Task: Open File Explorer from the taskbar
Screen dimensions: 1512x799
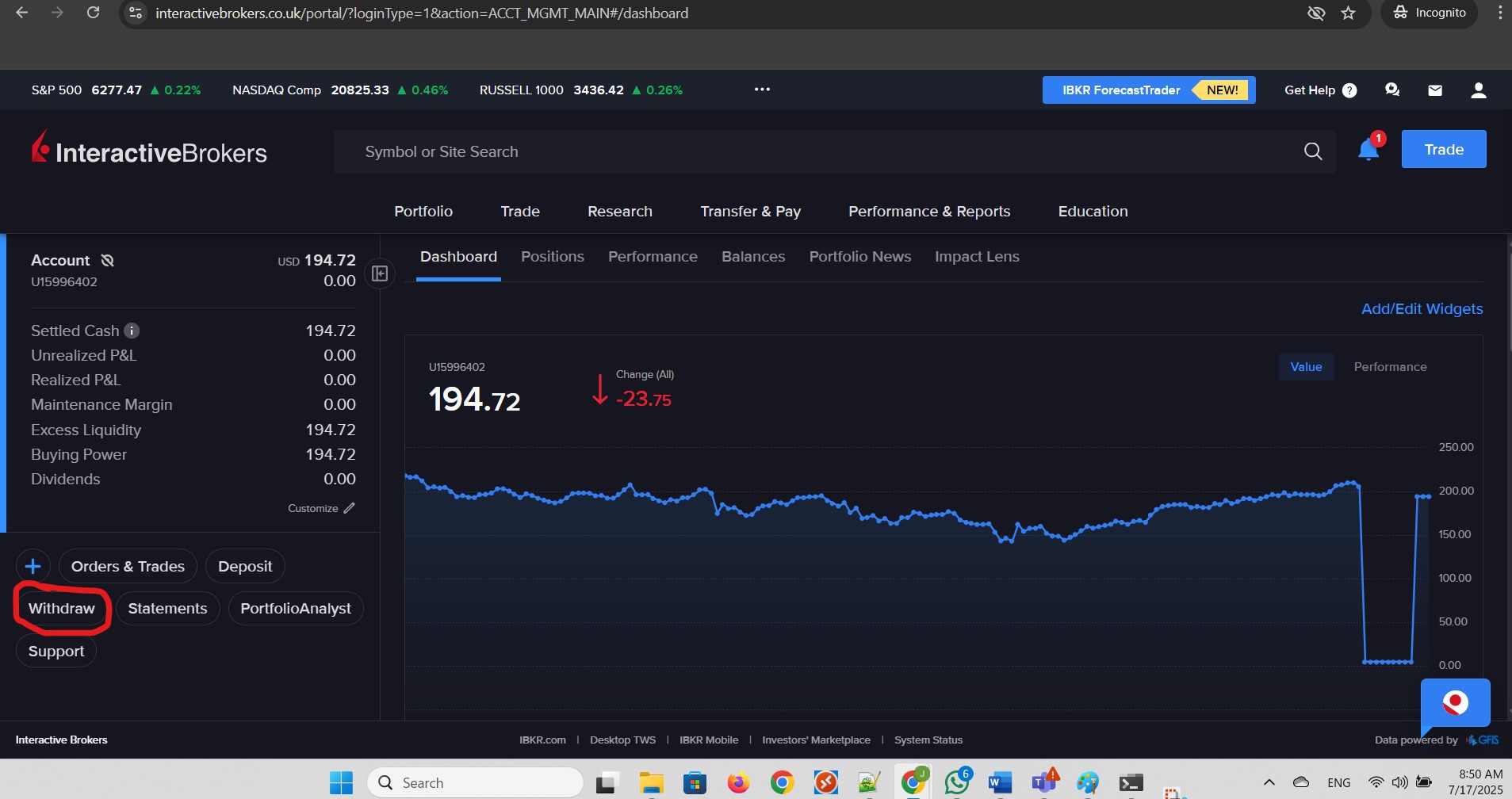Action: pyautogui.click(x=651, y=783)
